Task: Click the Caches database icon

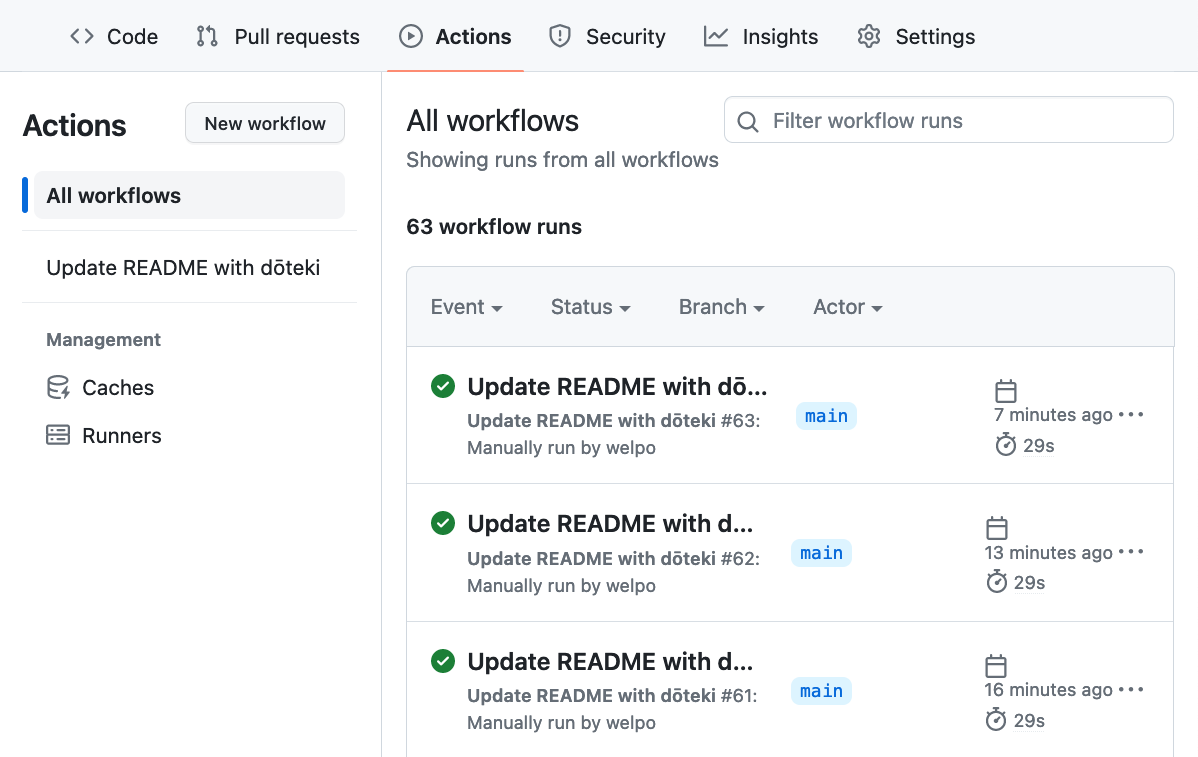Action: [x=58, y=387]
